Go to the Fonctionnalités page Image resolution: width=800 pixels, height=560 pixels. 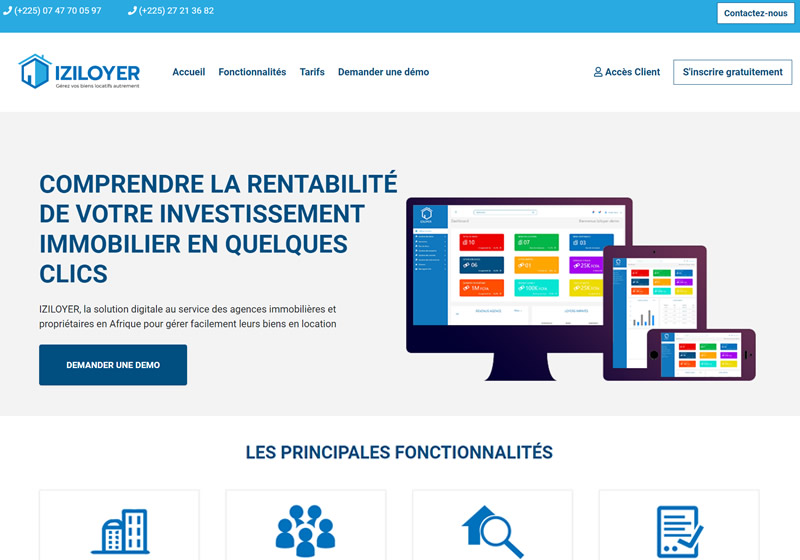(x=252, y=72)
